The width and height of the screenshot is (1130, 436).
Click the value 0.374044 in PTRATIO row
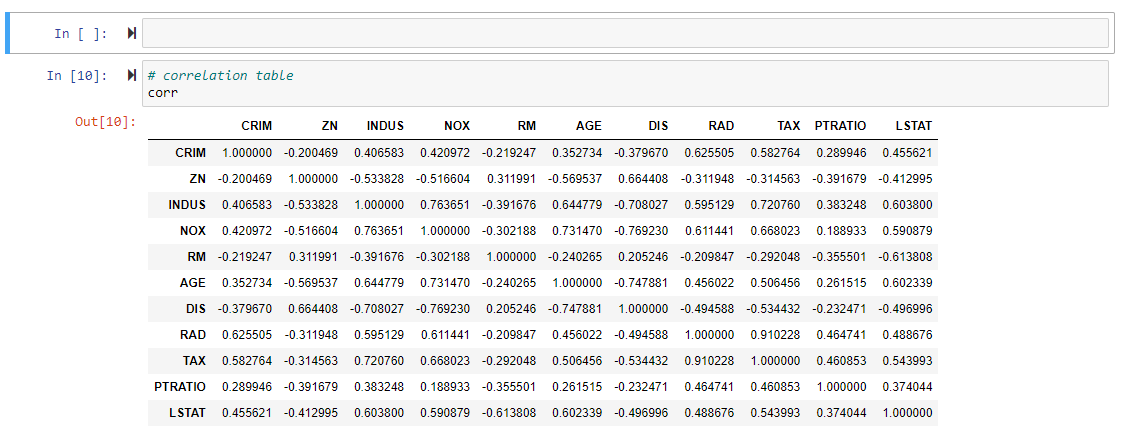click(907, 387)
